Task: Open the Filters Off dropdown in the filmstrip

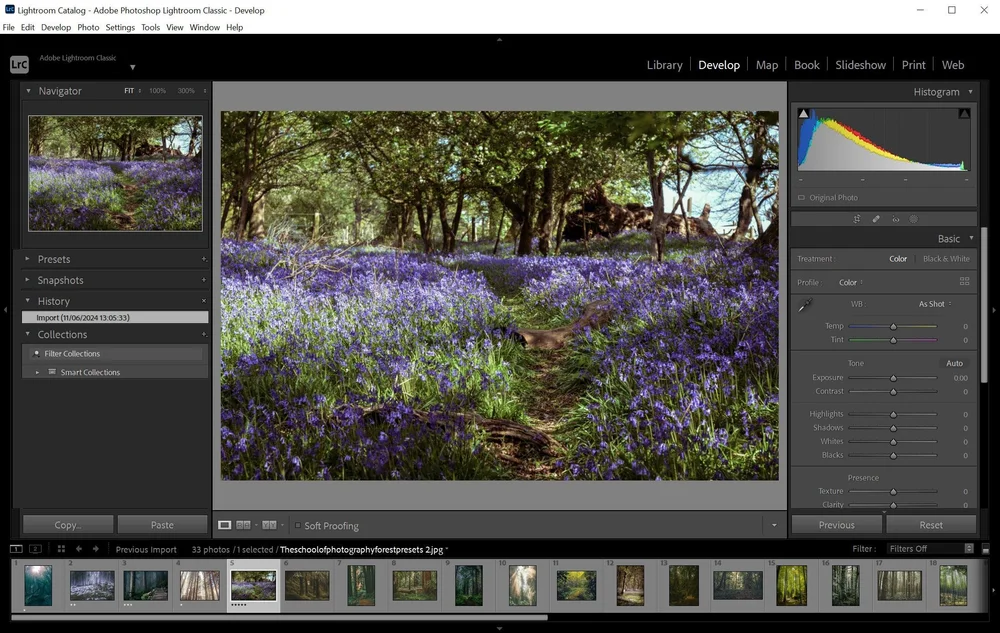Action: coord(931,548)
